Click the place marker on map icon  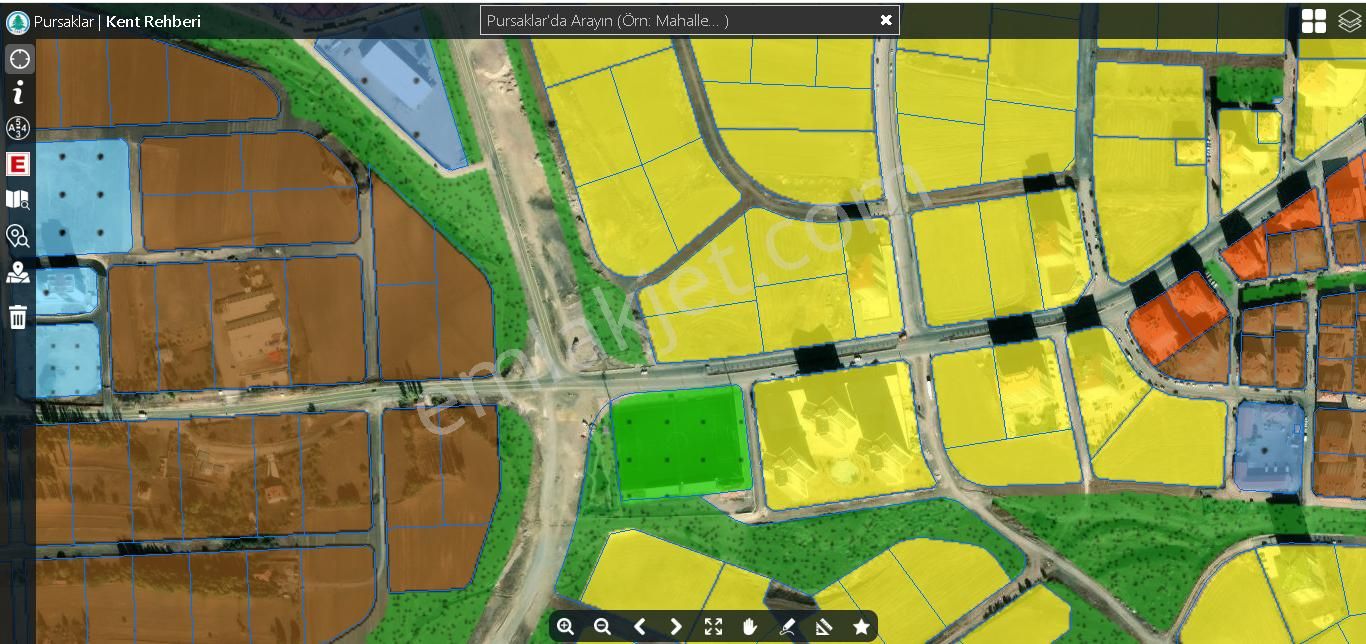coord(18,272)
